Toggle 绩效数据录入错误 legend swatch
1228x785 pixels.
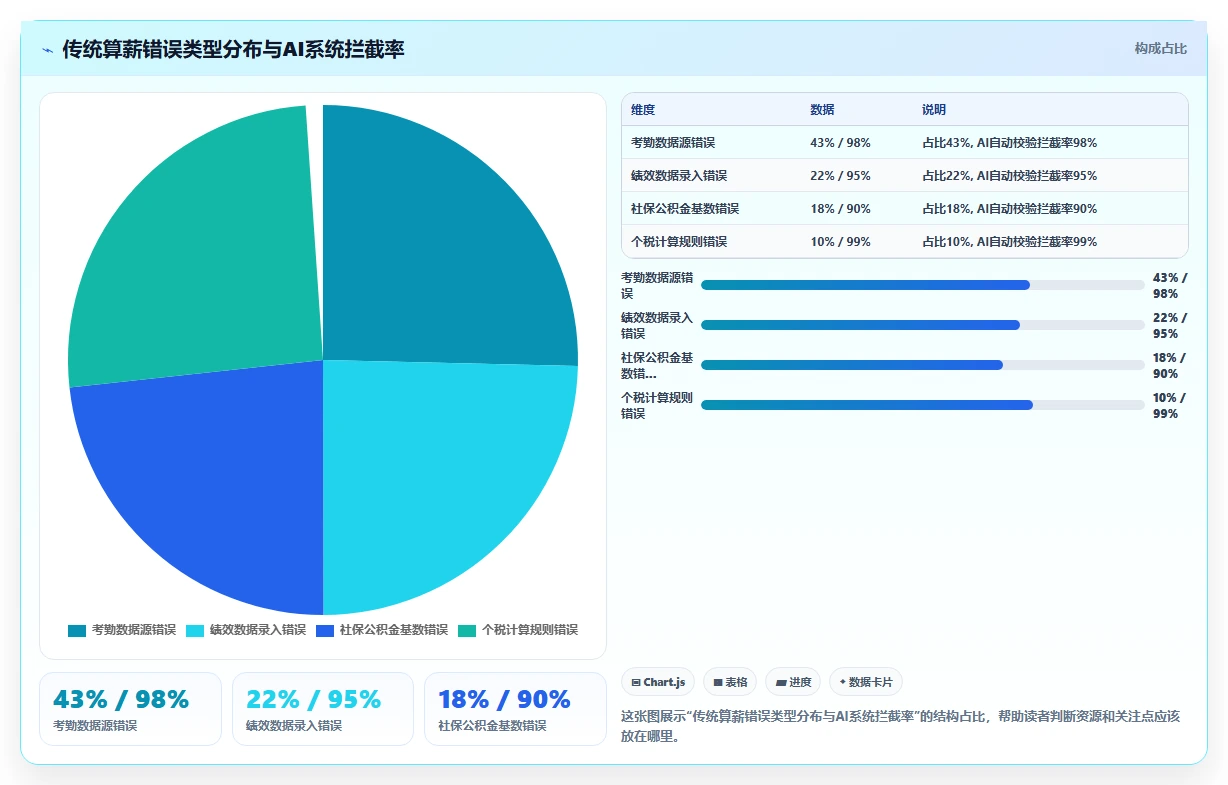tap(195, 630)
